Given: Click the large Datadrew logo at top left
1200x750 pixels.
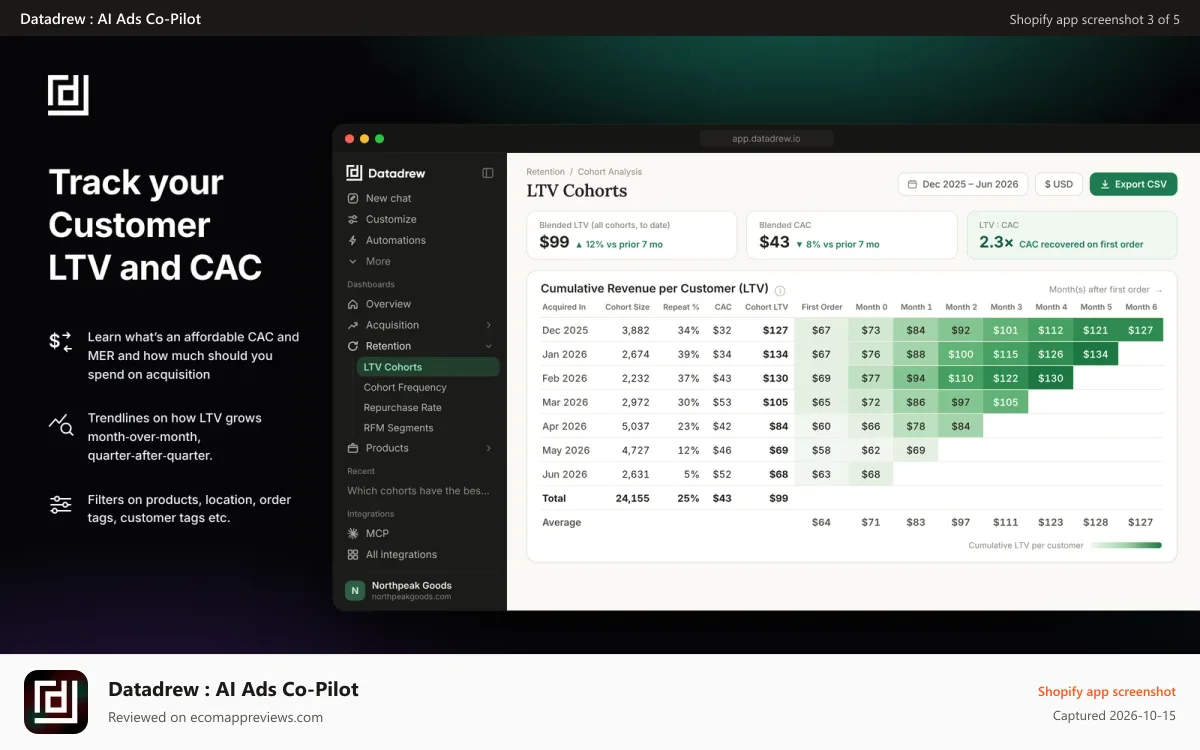Looking at the screenshot, I should click(x=68, y=94).
